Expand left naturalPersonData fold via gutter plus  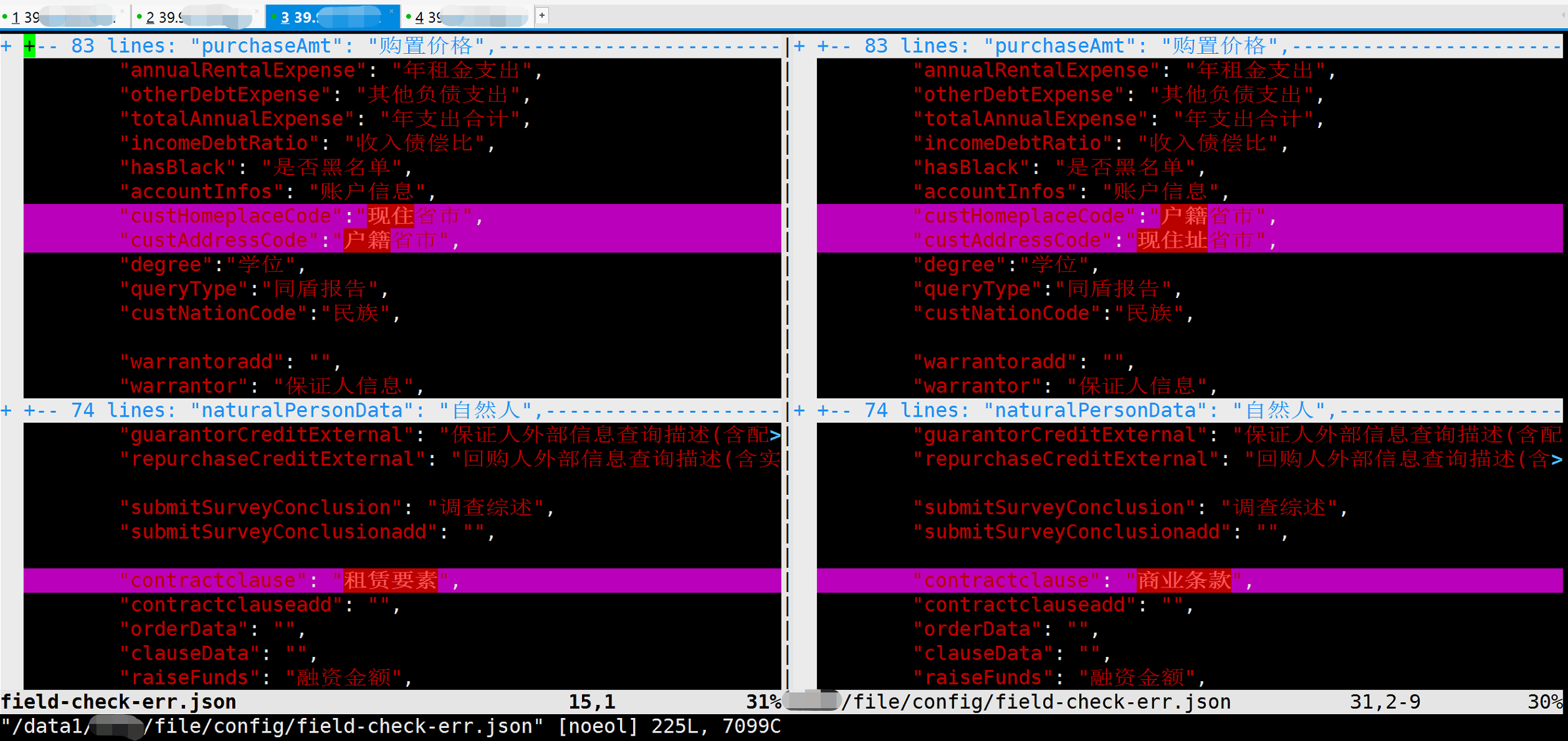pos(7,411)
